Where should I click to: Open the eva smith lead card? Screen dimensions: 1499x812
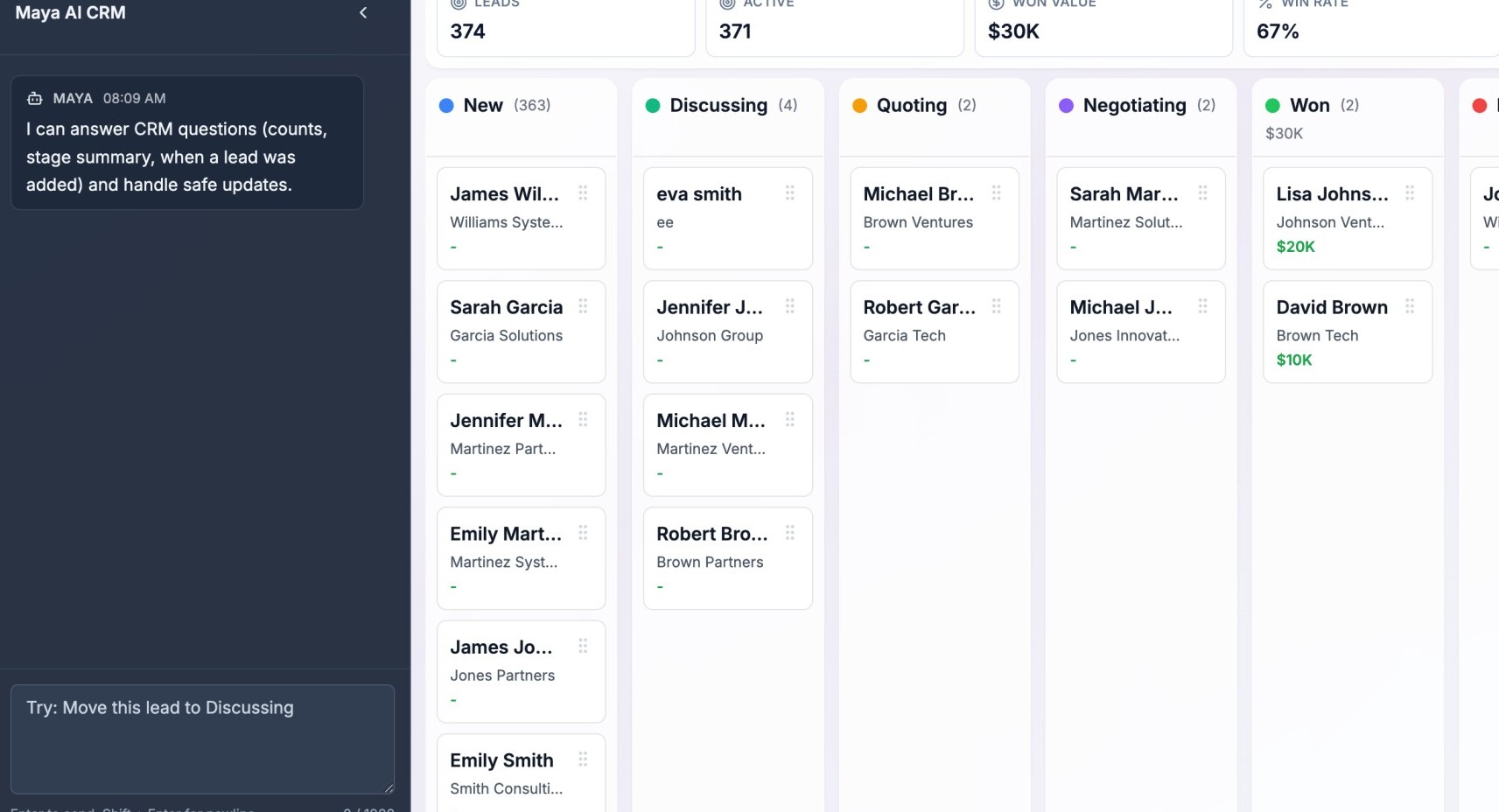coord(728,219)
